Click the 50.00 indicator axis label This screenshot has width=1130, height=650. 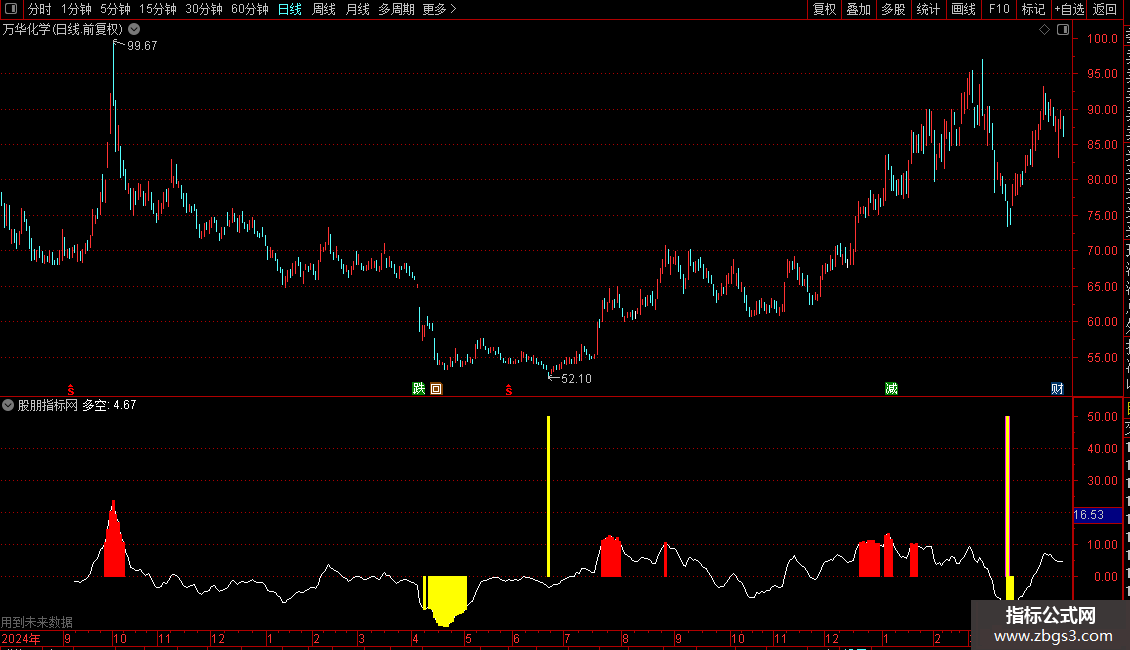point(1102,417)
